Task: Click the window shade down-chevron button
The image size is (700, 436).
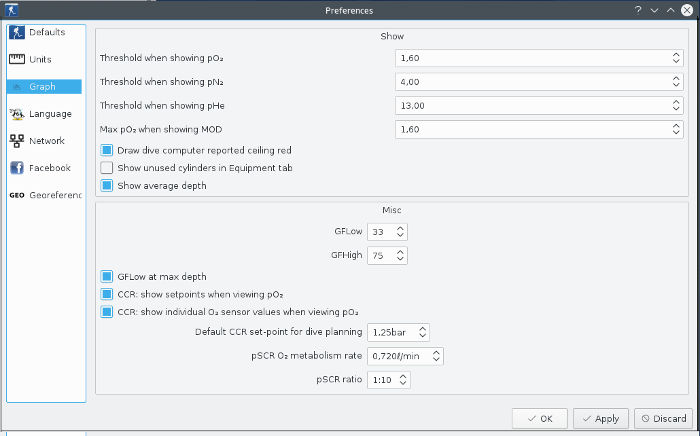Action: pos(654,10)
